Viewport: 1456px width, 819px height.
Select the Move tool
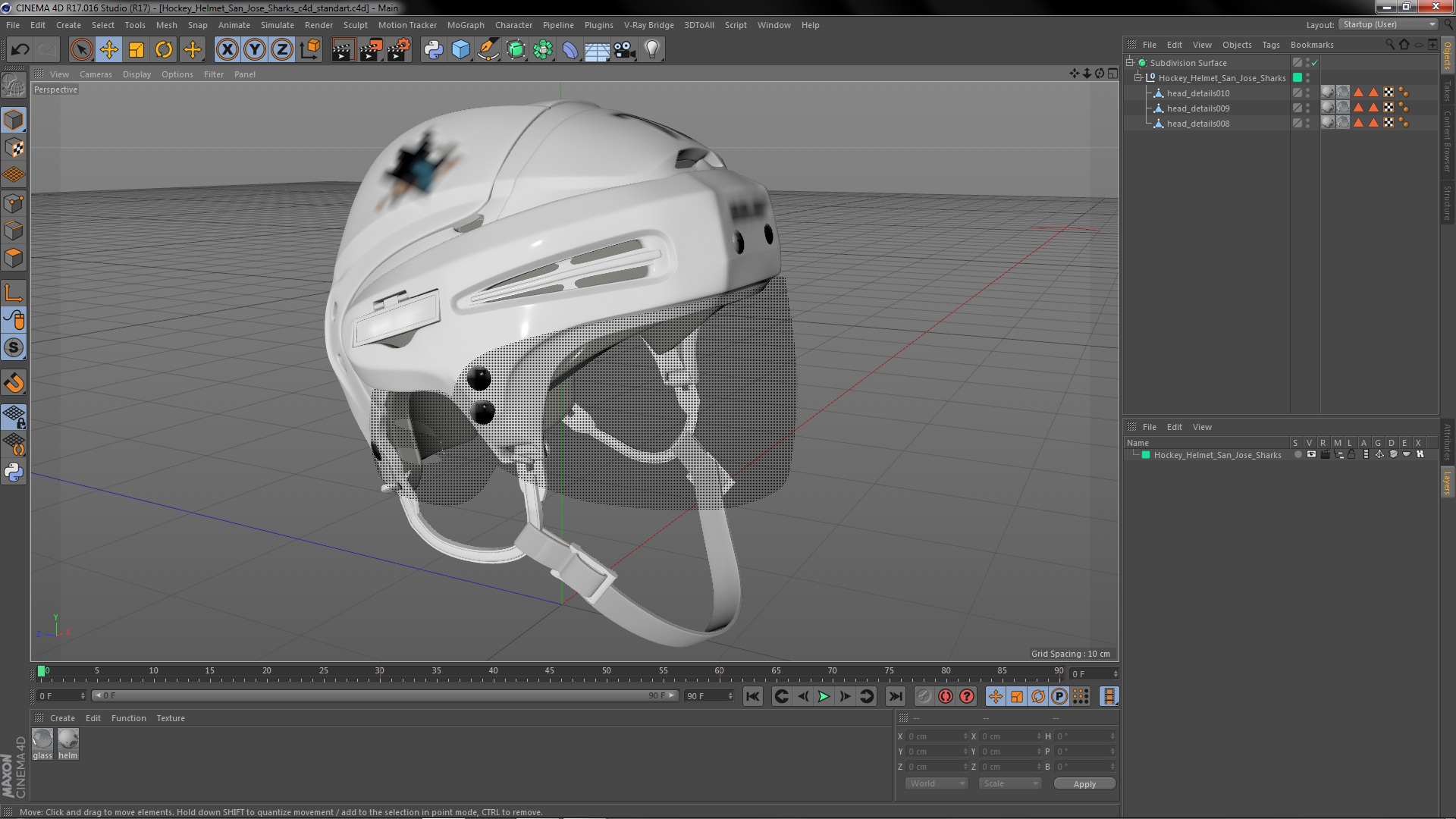click(x=108, y=50)
